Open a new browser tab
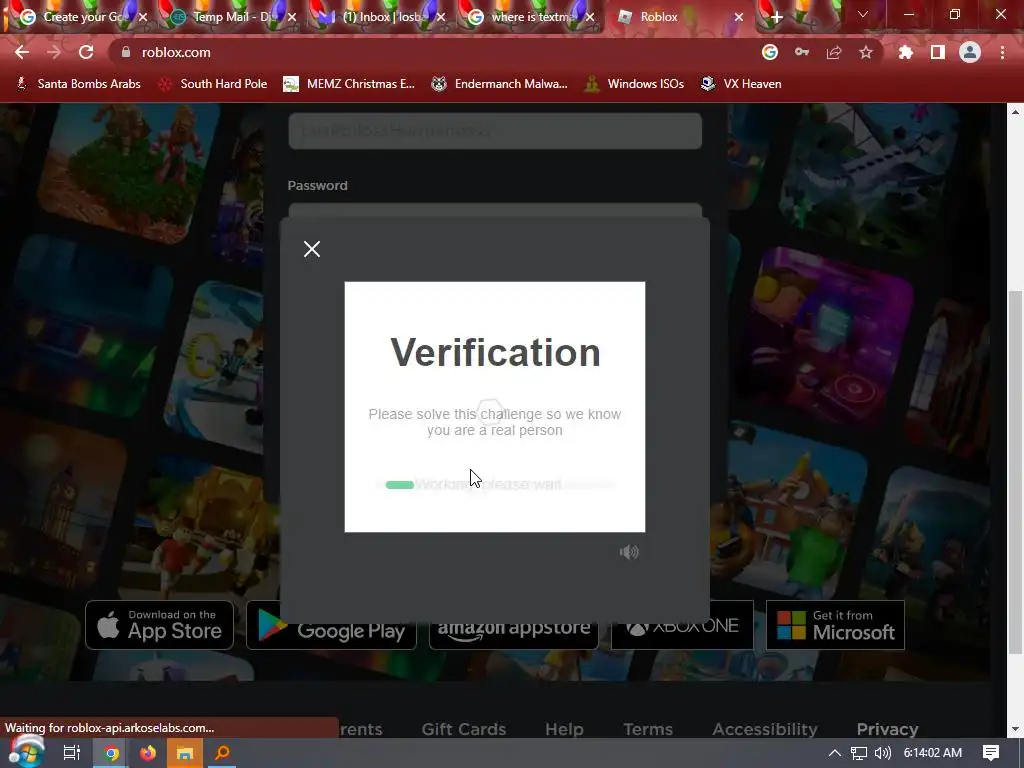 click(776, 18)
